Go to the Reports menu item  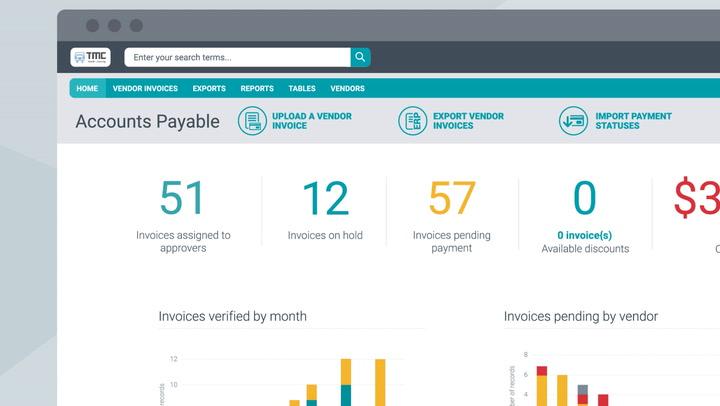coord(257,88)
